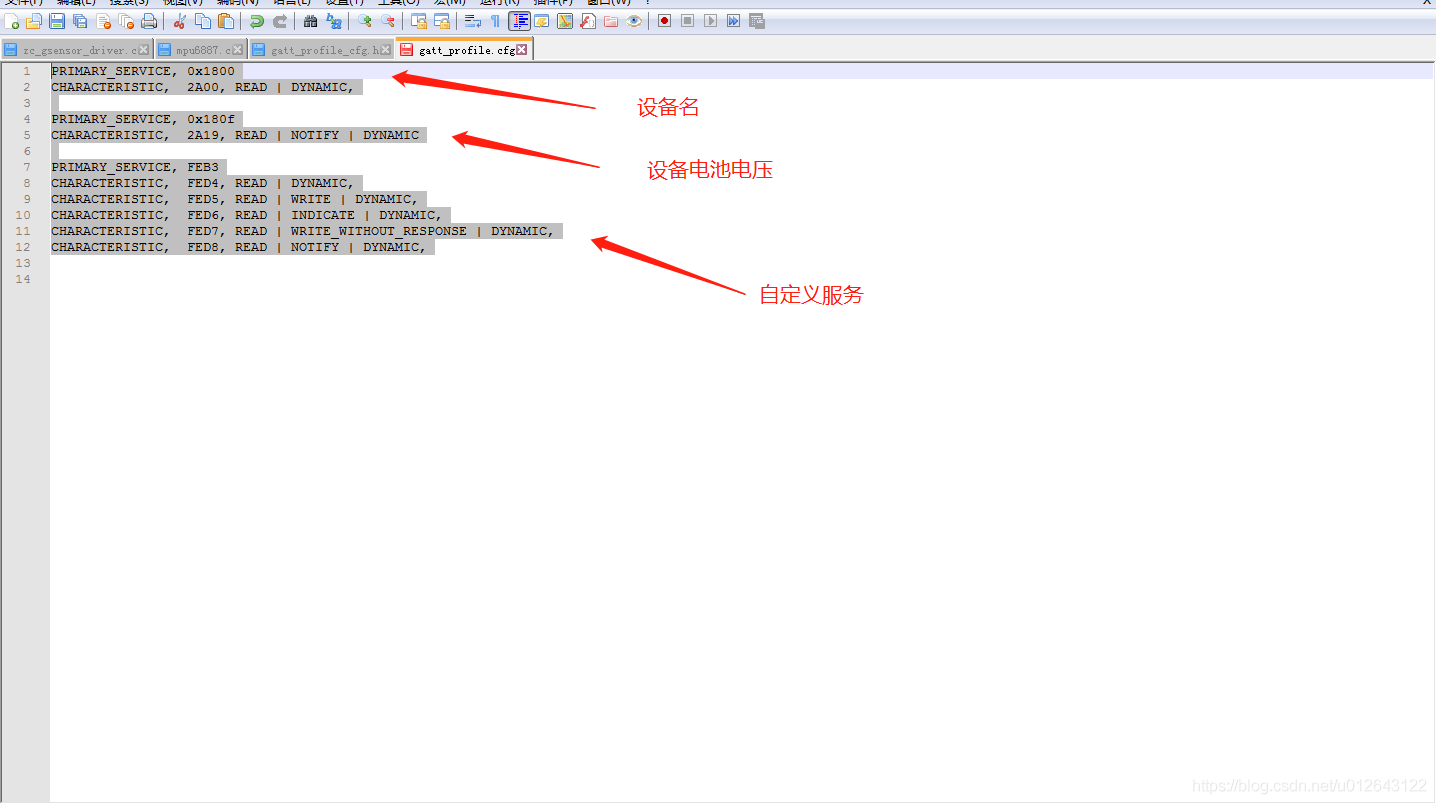Close the zc_gsensor_driver.c tab
The height and width of the screenshot is (804, 1436).
(143, 50)
